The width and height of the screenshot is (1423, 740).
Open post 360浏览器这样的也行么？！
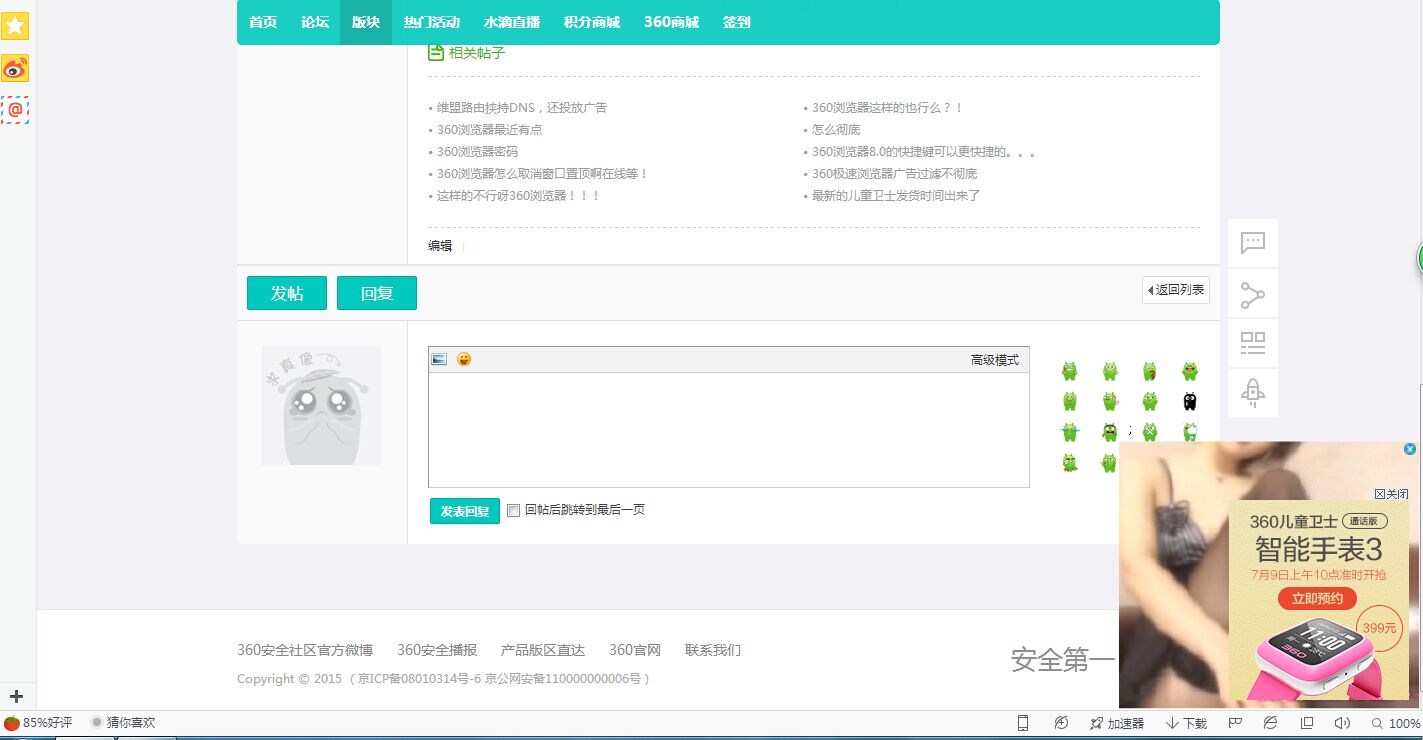coord(888,107)
